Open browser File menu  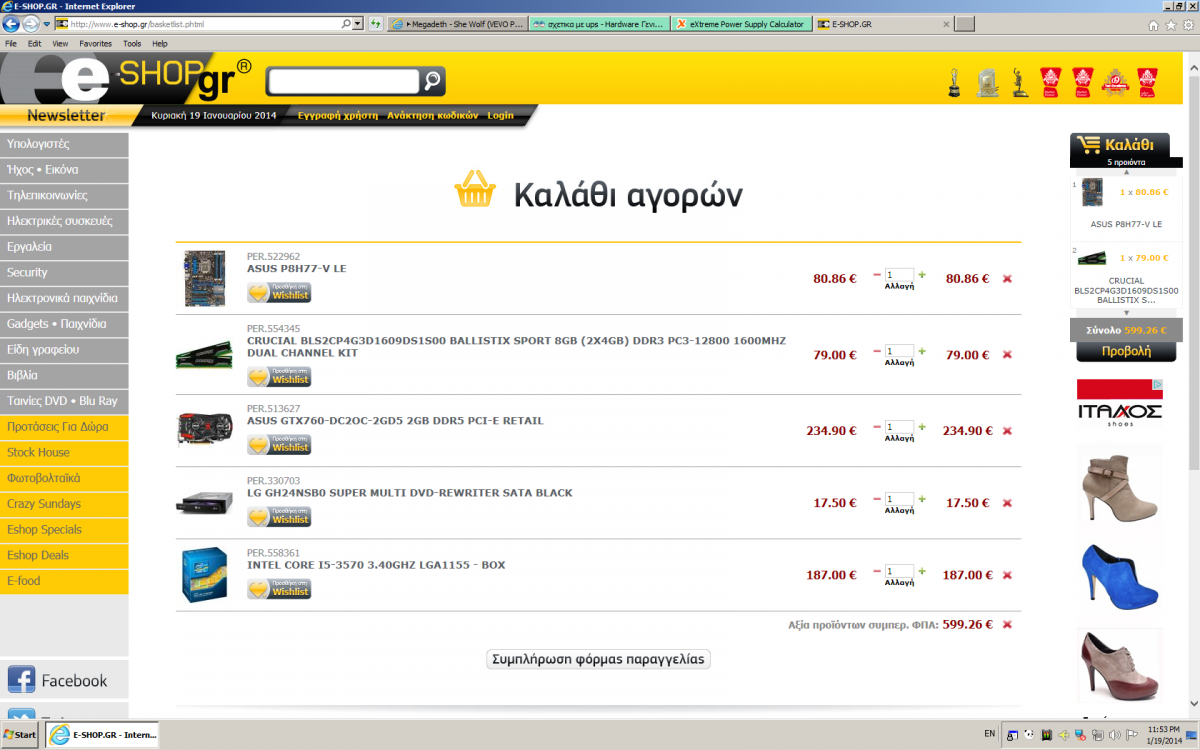[x=11, y=44]
